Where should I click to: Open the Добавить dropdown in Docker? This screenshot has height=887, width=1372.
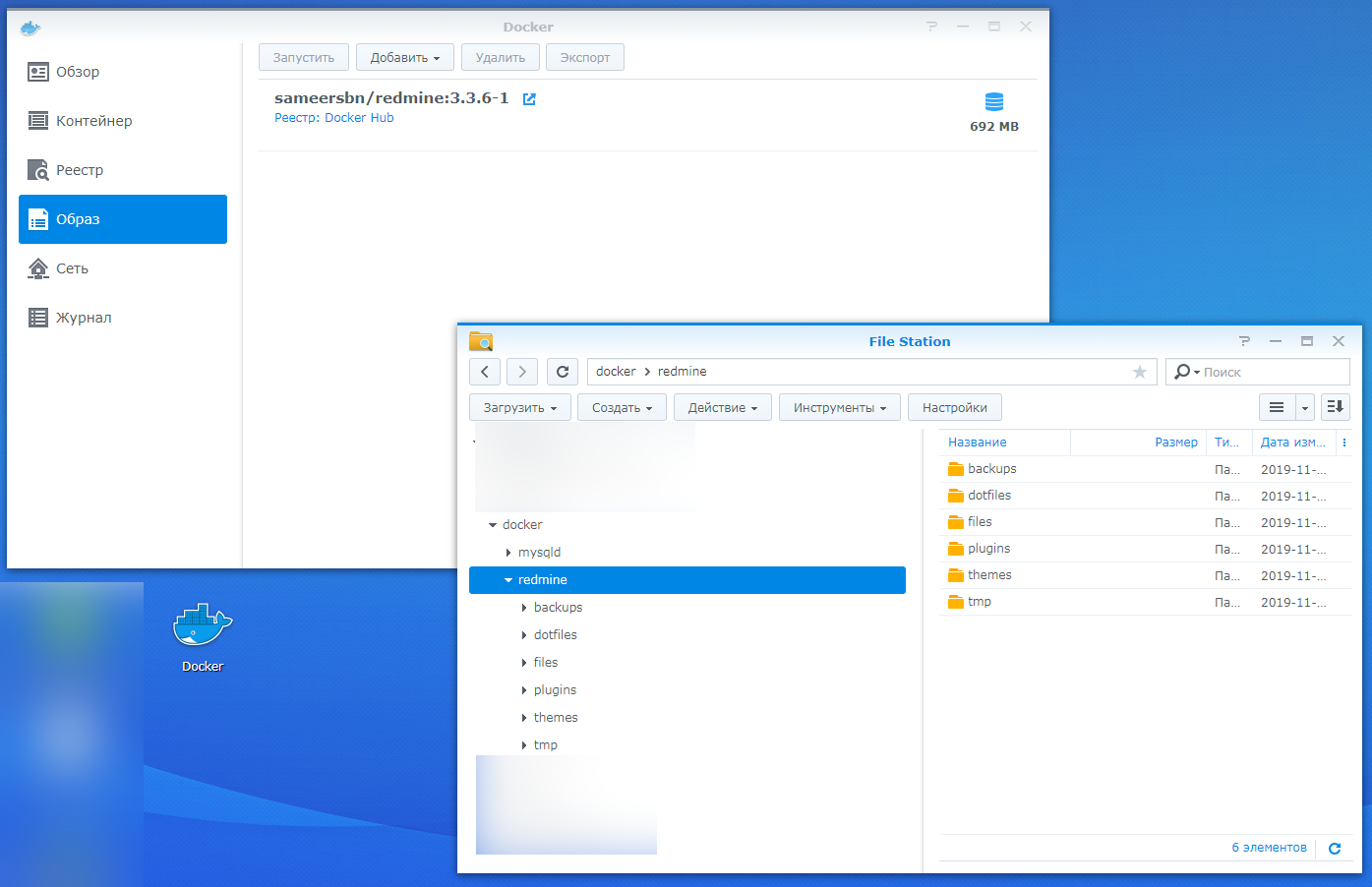pos(405,57)
